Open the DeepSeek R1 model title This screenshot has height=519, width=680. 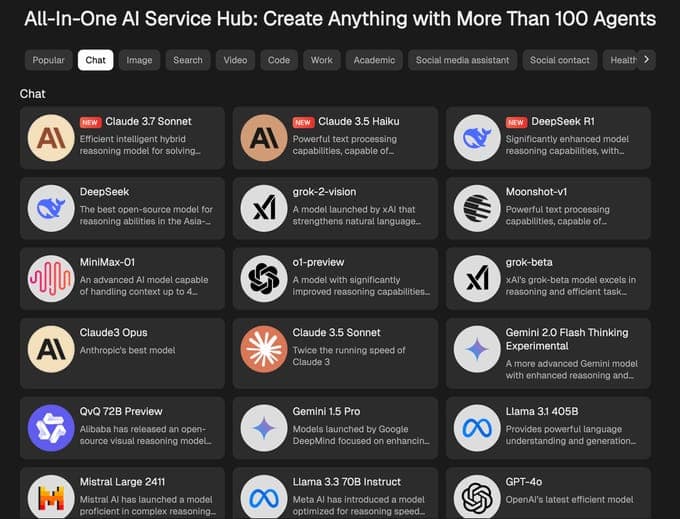563,121
